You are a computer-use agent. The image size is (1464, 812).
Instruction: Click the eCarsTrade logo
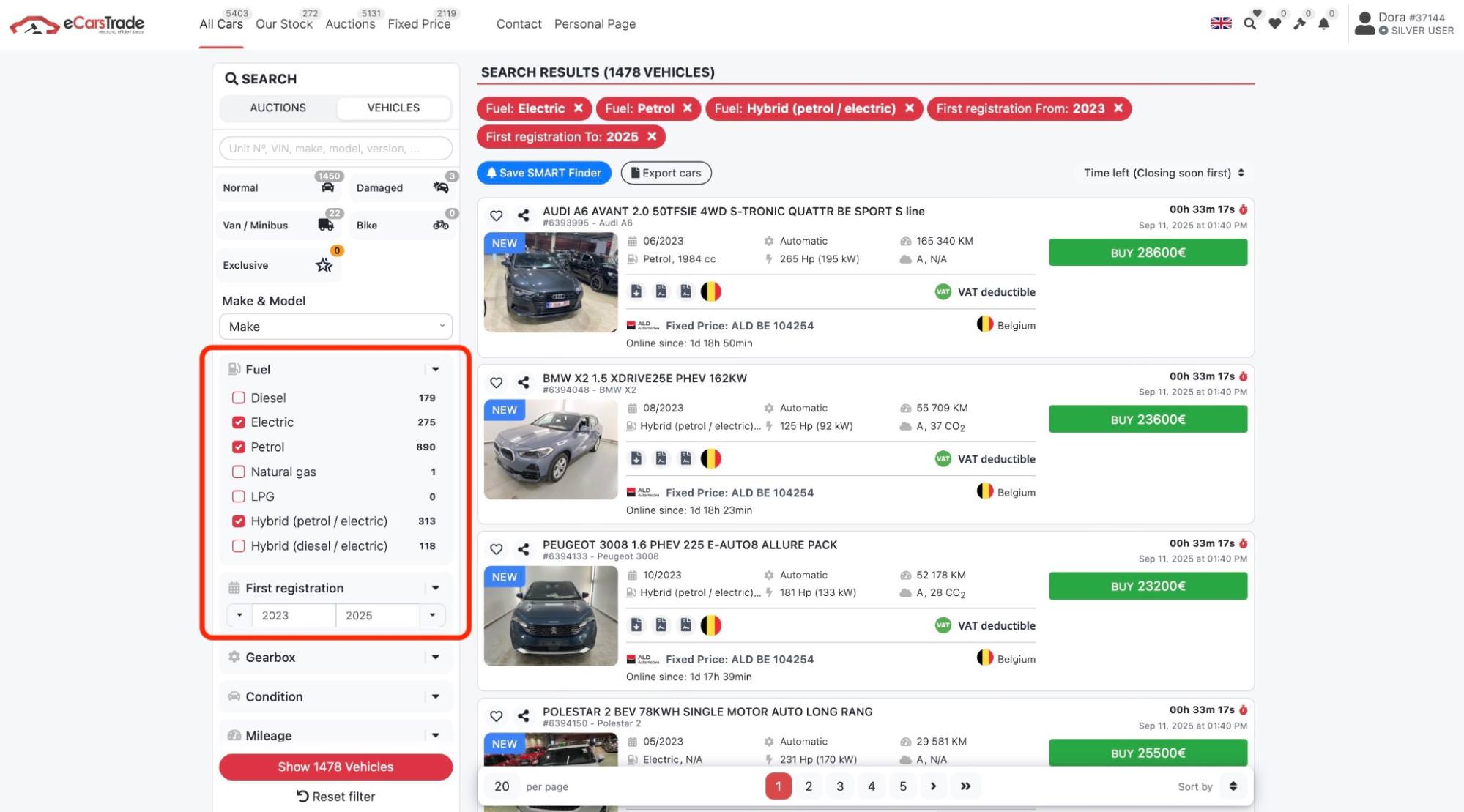click(77, 24)
